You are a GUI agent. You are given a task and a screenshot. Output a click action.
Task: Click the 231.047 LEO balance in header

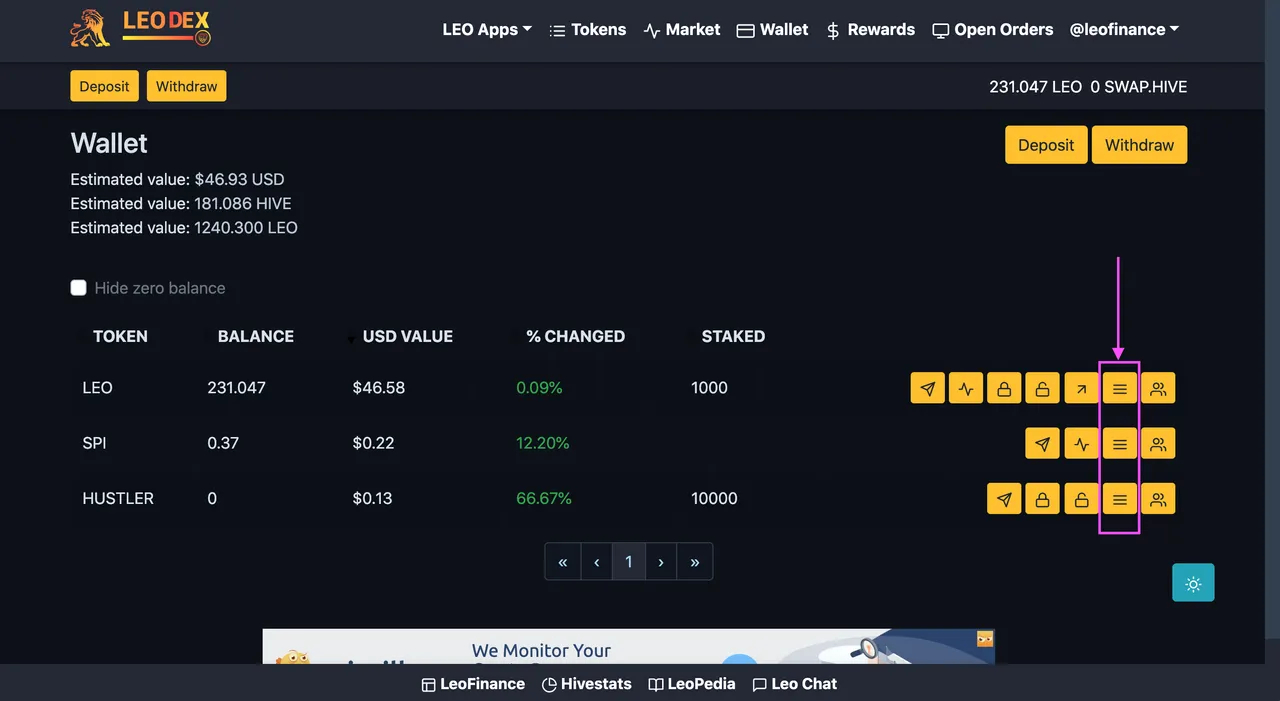tap(1035, 87)
